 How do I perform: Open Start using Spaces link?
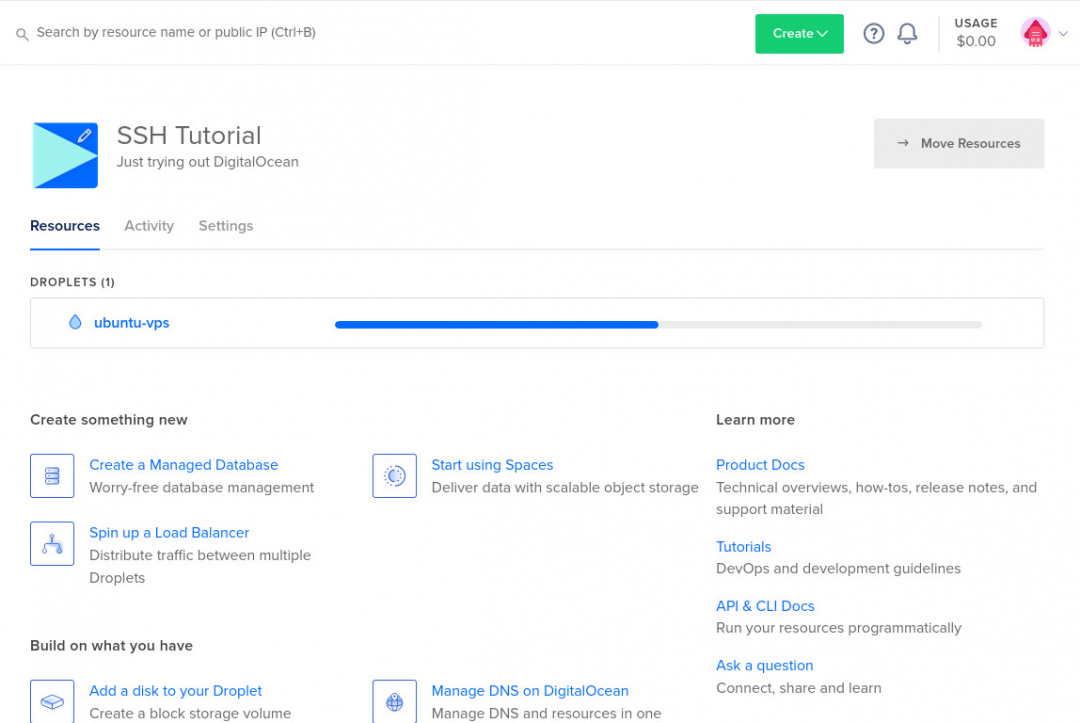(x=492, y=465)
